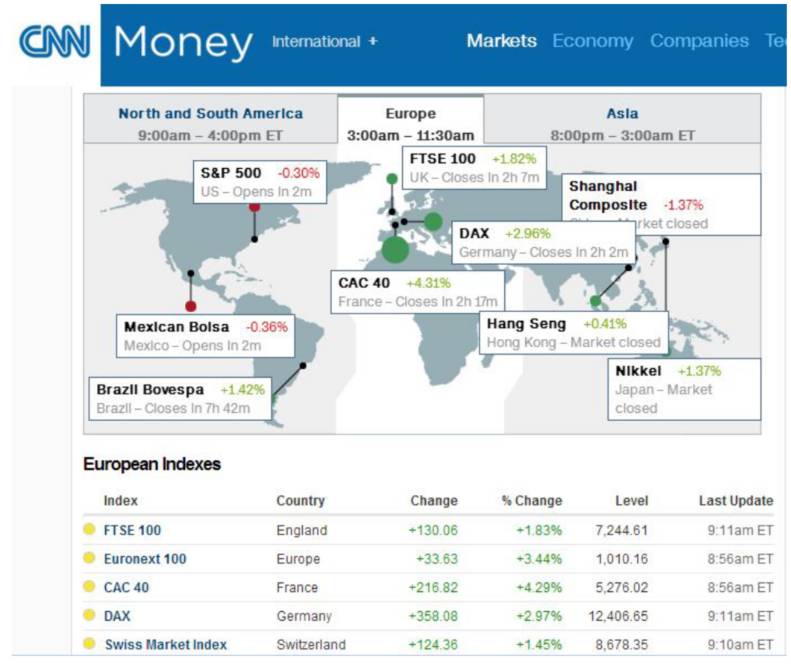
Task: Click the England country cell
Action: coord(302,530)
